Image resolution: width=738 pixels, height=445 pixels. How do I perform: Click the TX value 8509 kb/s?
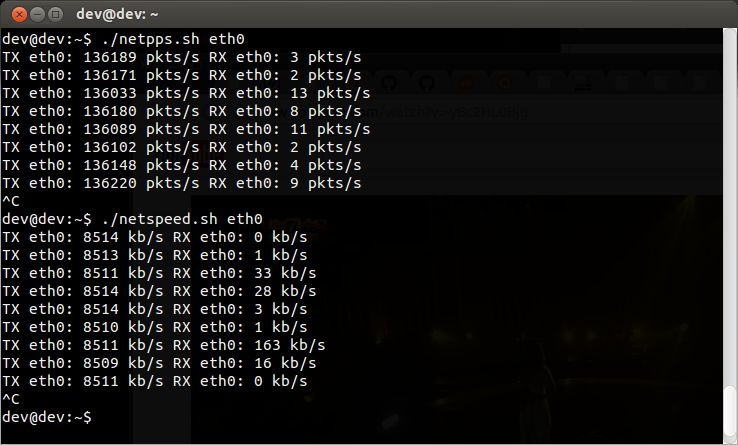pyautogui.click(x=123, y=363)
